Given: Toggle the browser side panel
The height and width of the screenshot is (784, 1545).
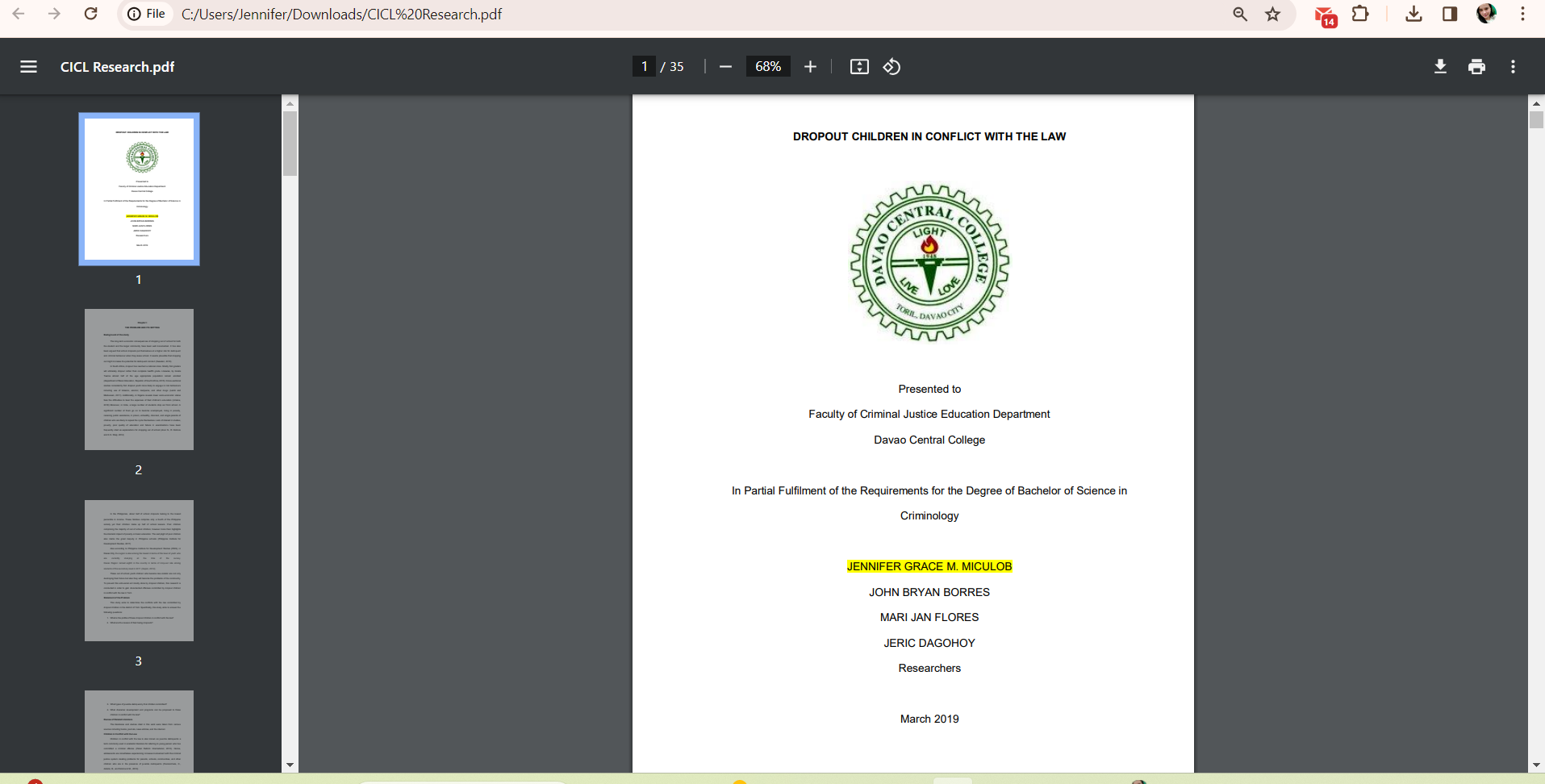Looking at the screenshot, I should [x=1450, y=14].
